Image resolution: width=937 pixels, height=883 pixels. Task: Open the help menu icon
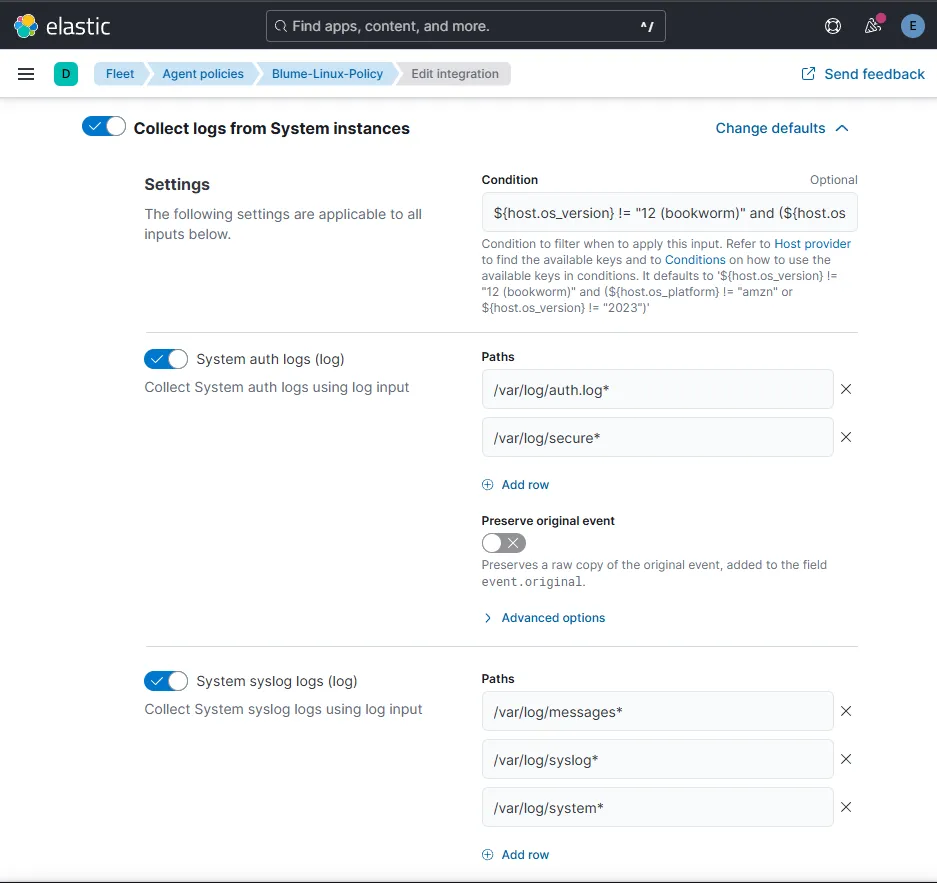click(833, 26)
